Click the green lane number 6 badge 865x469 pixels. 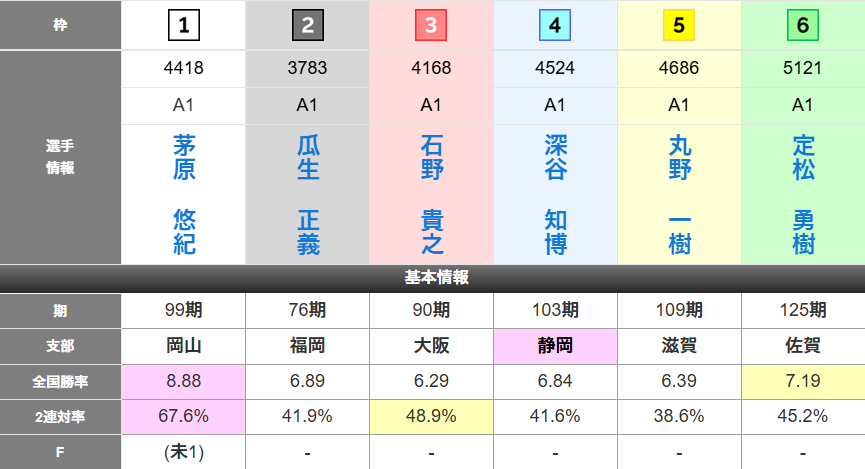pyautogui.click(x=803, y=26)
